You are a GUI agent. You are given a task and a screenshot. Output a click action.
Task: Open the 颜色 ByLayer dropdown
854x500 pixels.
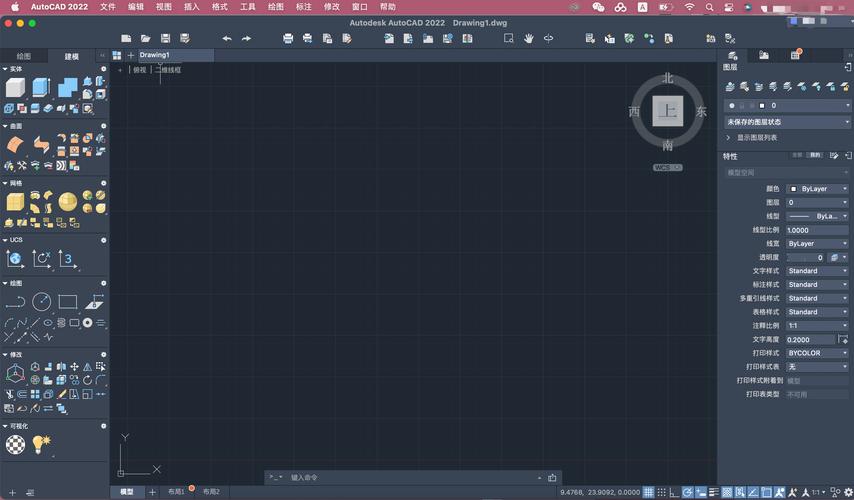point(818,188)
